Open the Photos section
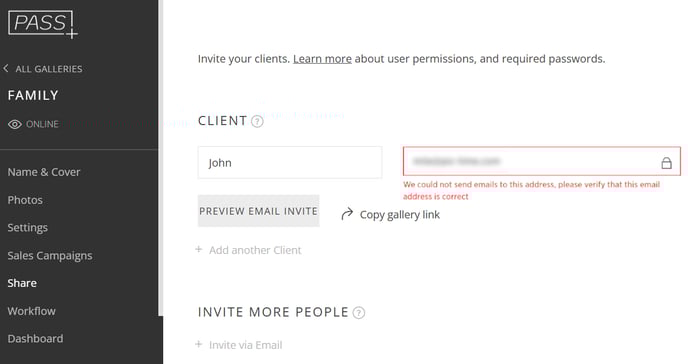Screen dimensions: 688x364 point(25,200)
